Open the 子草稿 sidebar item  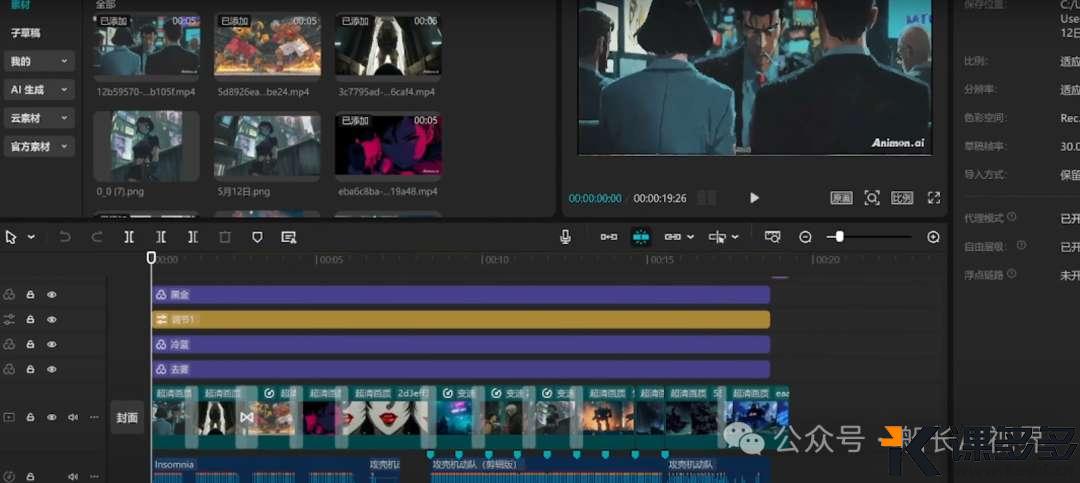pos(25,32)
